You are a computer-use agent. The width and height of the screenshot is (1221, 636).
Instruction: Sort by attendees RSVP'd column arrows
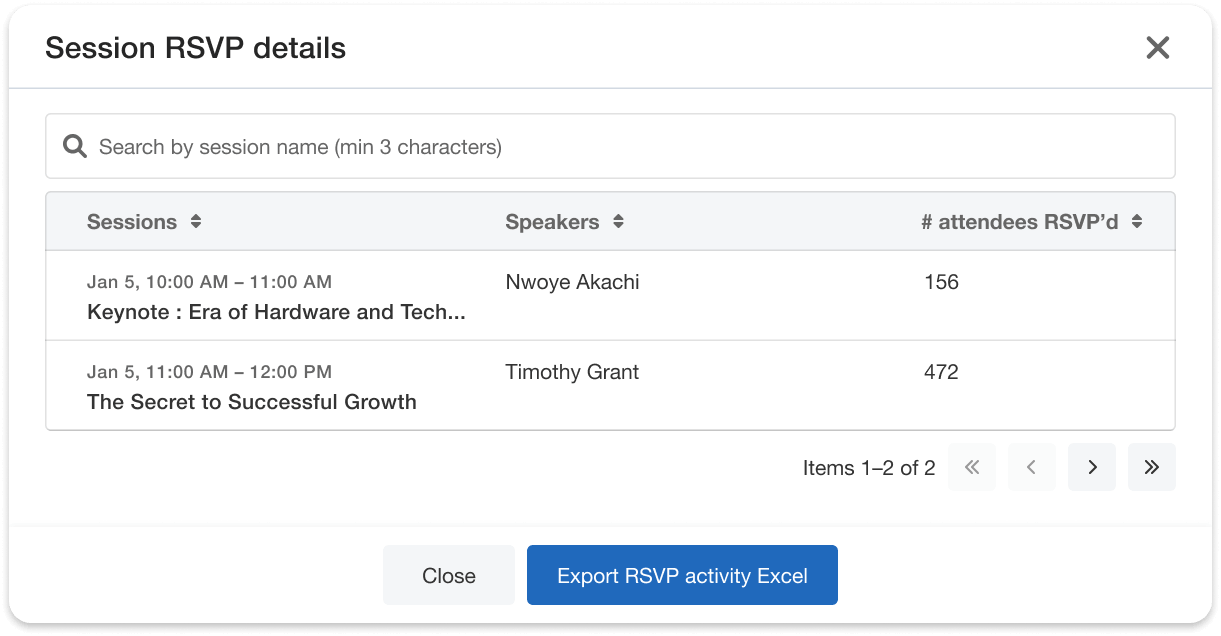coord(1137,222)
